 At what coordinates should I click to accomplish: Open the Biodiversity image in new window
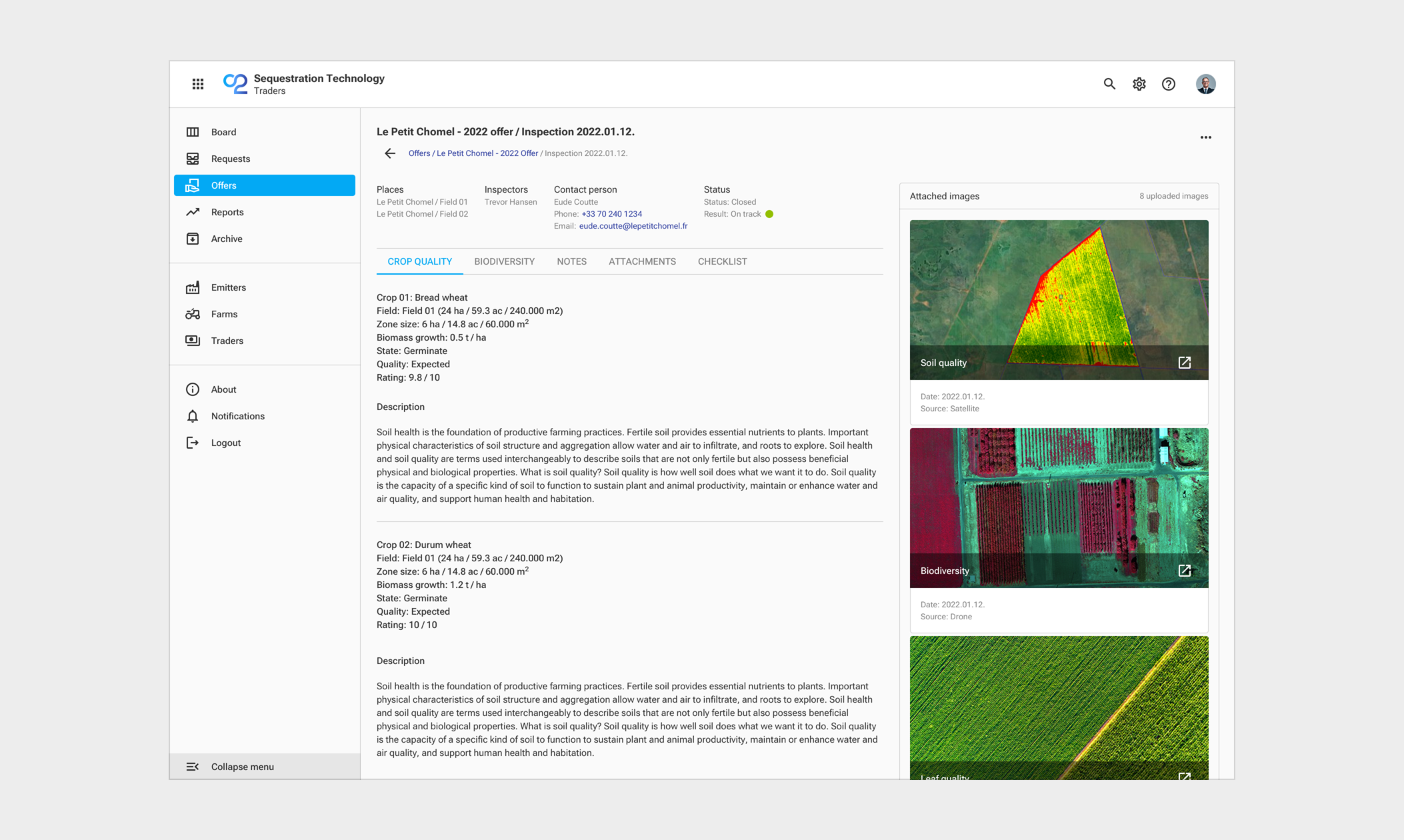tap(1185, 571)
